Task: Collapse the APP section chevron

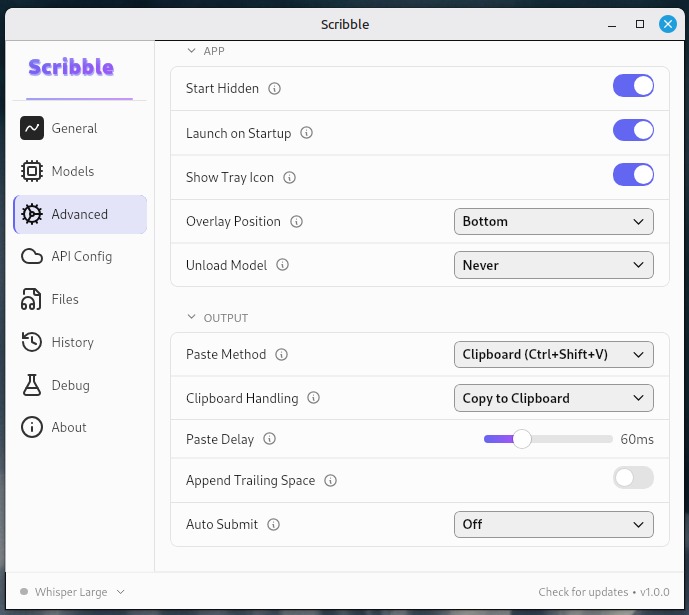Action: pos(191,51)
